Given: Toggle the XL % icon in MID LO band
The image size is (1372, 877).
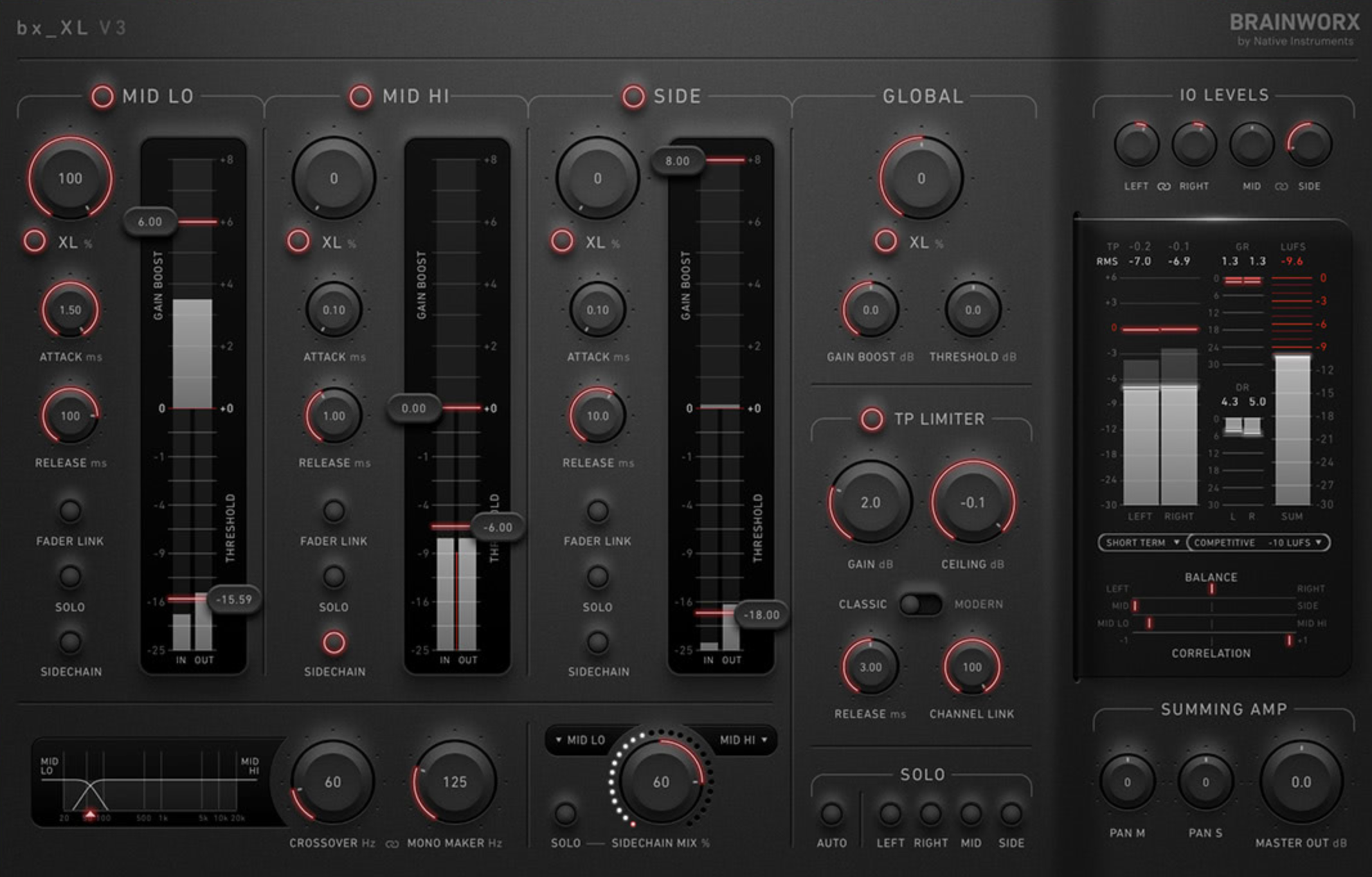Looking at the screenshot, I should click(x=35, y=241).
